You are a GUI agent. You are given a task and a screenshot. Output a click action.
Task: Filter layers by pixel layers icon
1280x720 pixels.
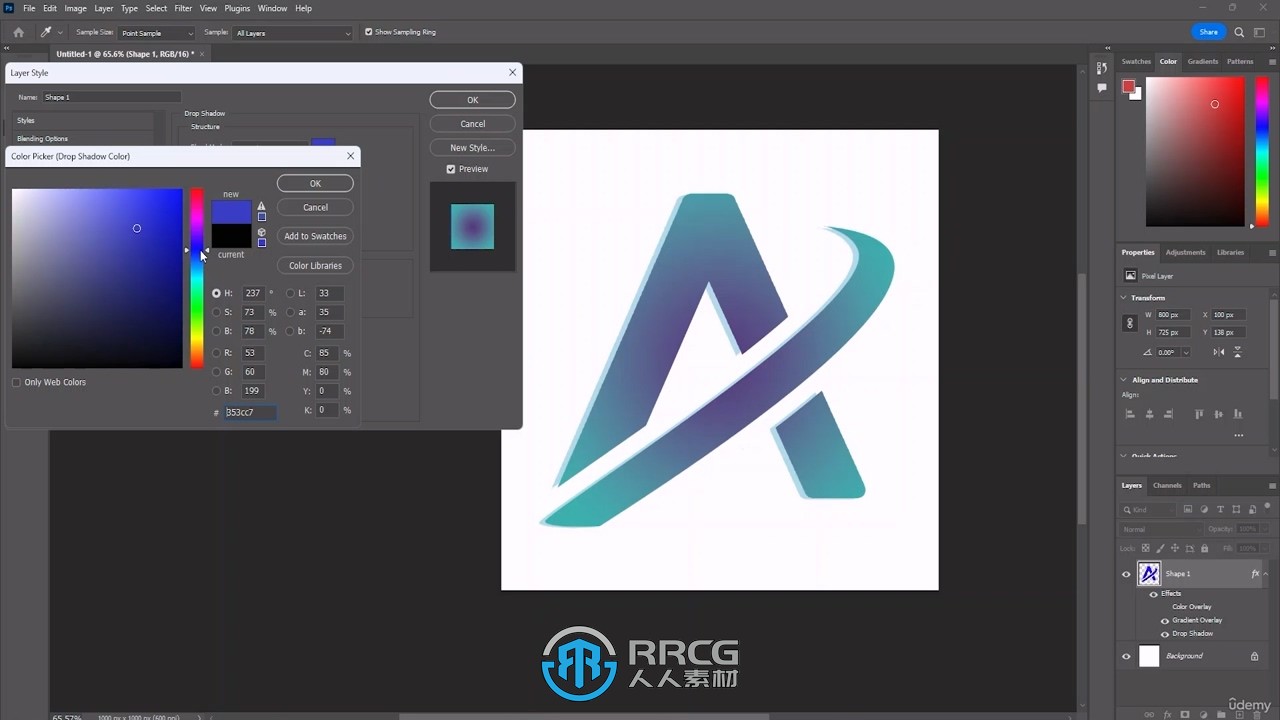(x=1187, y=510)
